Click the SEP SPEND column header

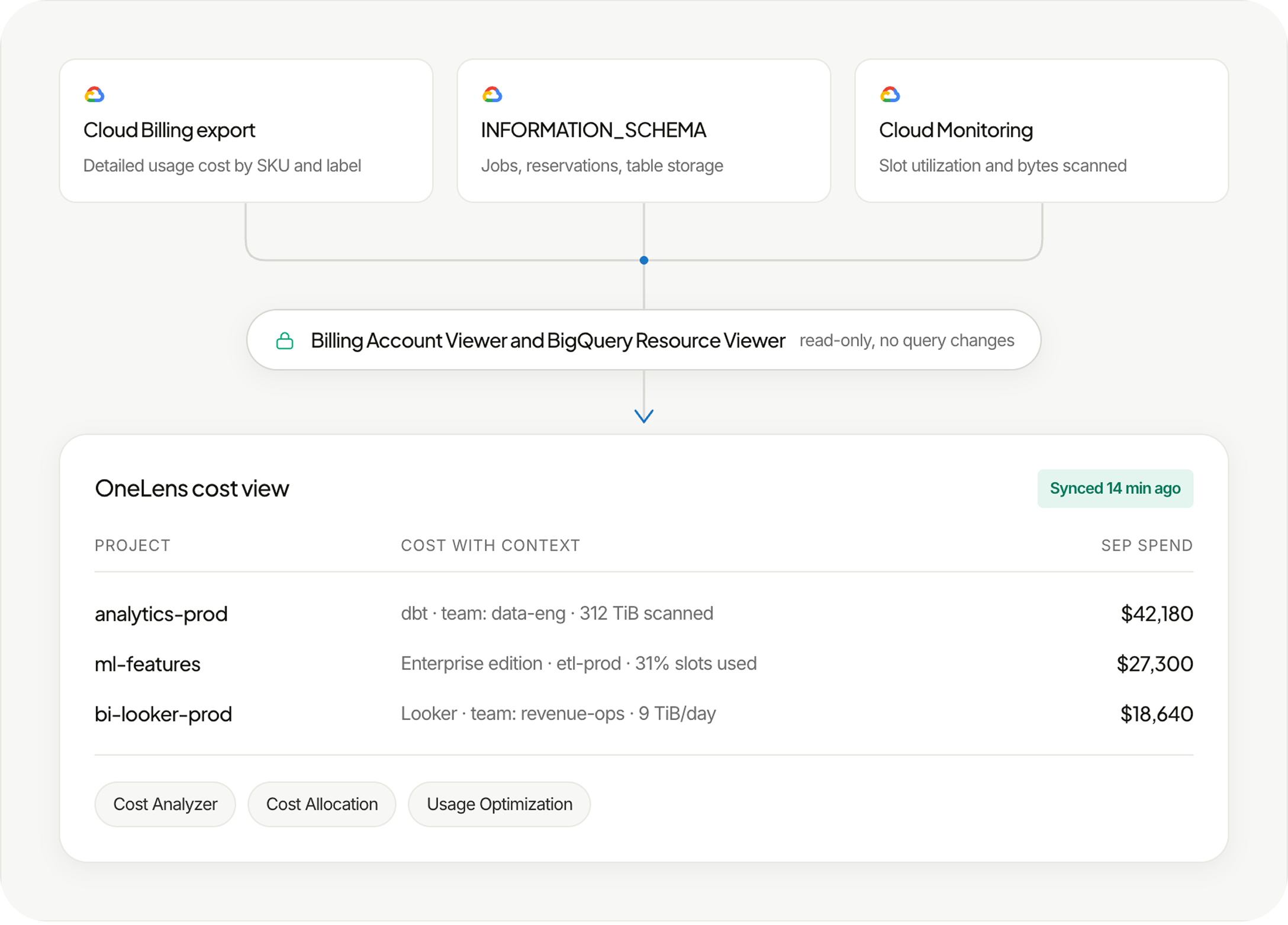(x=1147, y=545)
